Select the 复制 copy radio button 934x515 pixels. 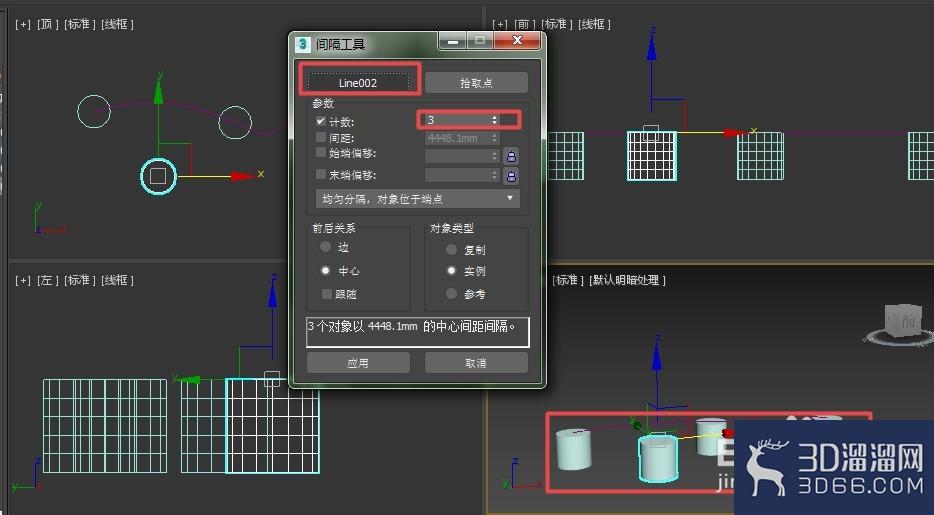pyautogui.click(x=452, y=249)
